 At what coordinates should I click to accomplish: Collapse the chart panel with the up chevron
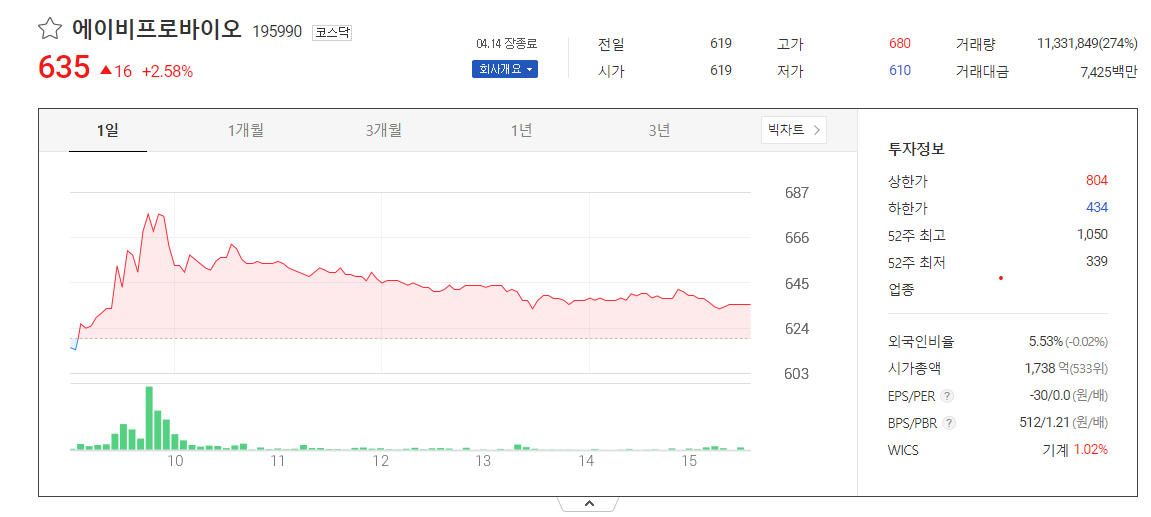pyautogui.click(x=589, y=504)
